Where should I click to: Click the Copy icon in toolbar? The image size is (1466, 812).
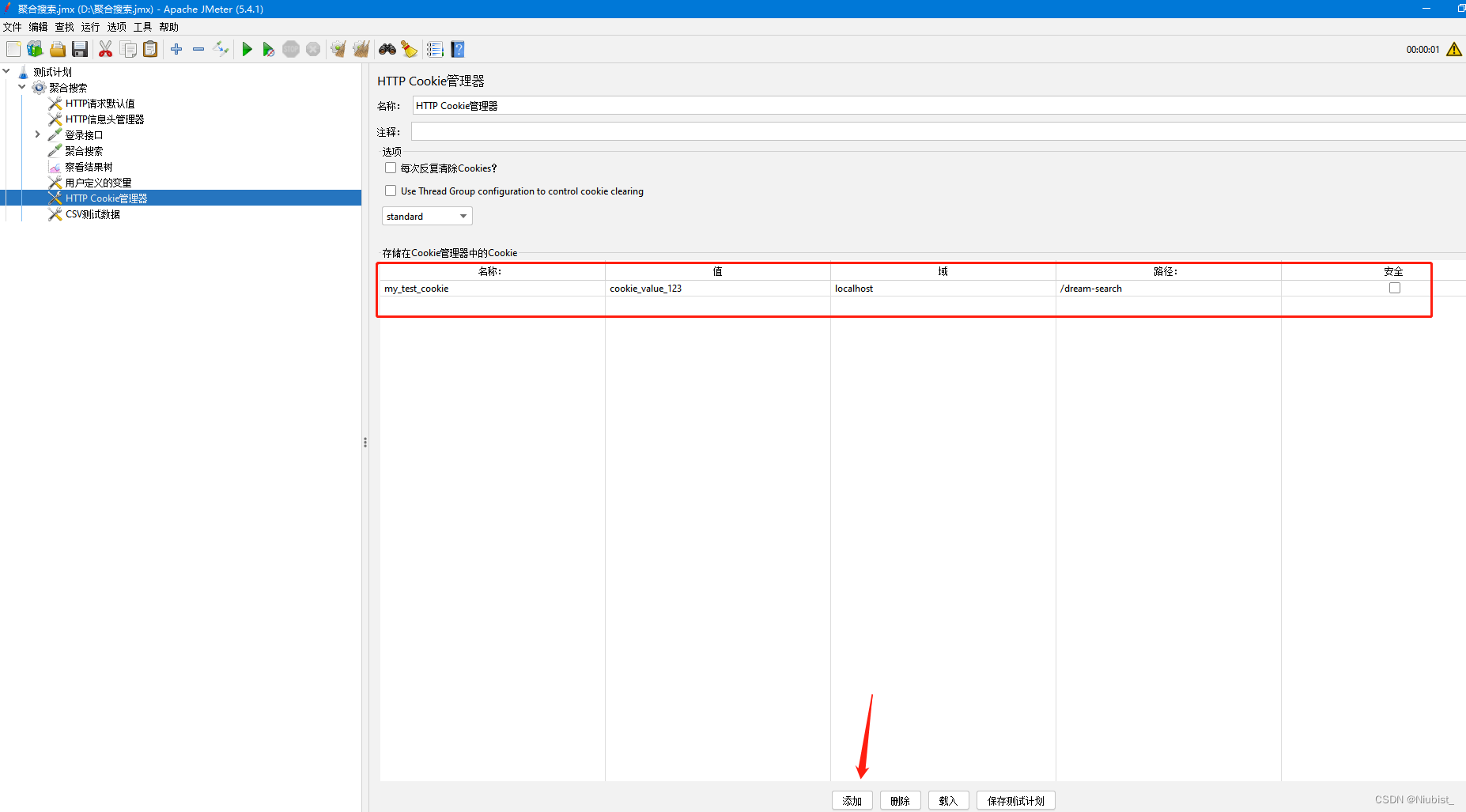[x=128, y=49]
